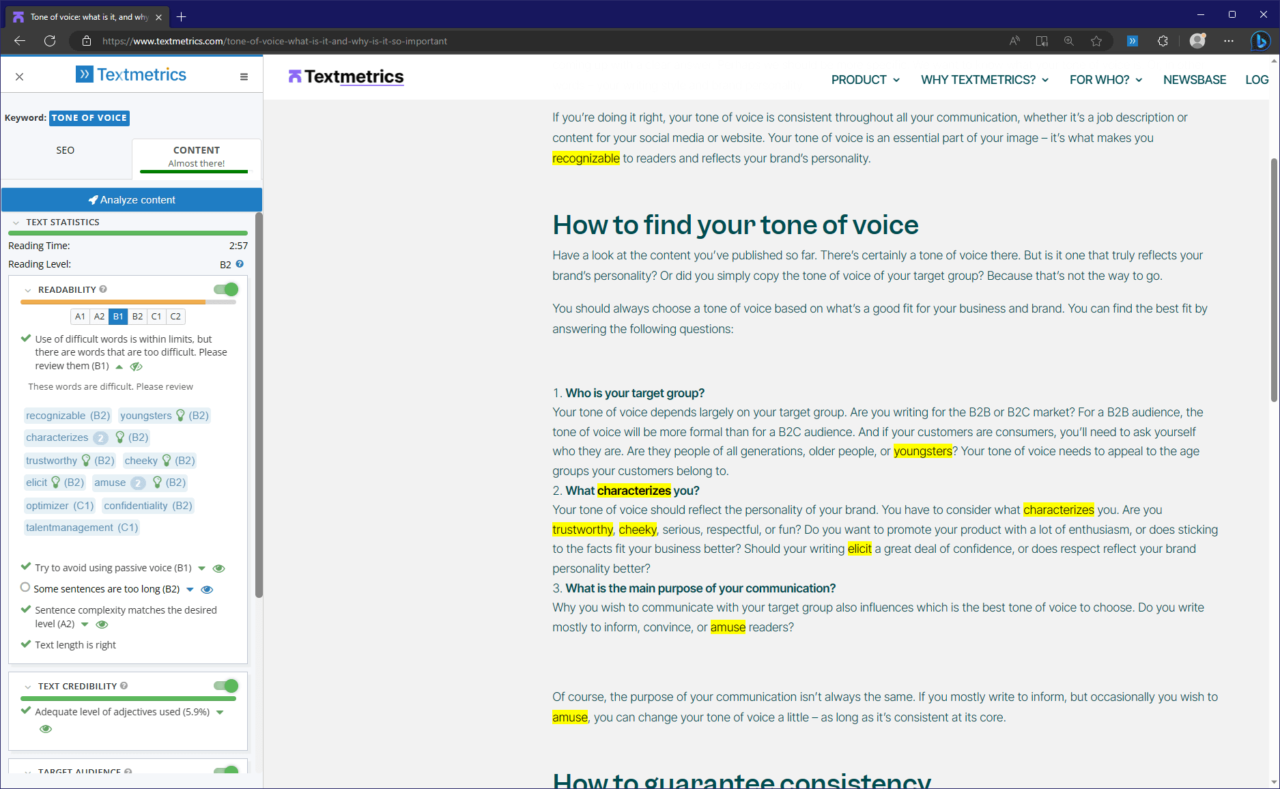Select the radio circle for 'Some sentences are too long'

(x=25, y=588)
